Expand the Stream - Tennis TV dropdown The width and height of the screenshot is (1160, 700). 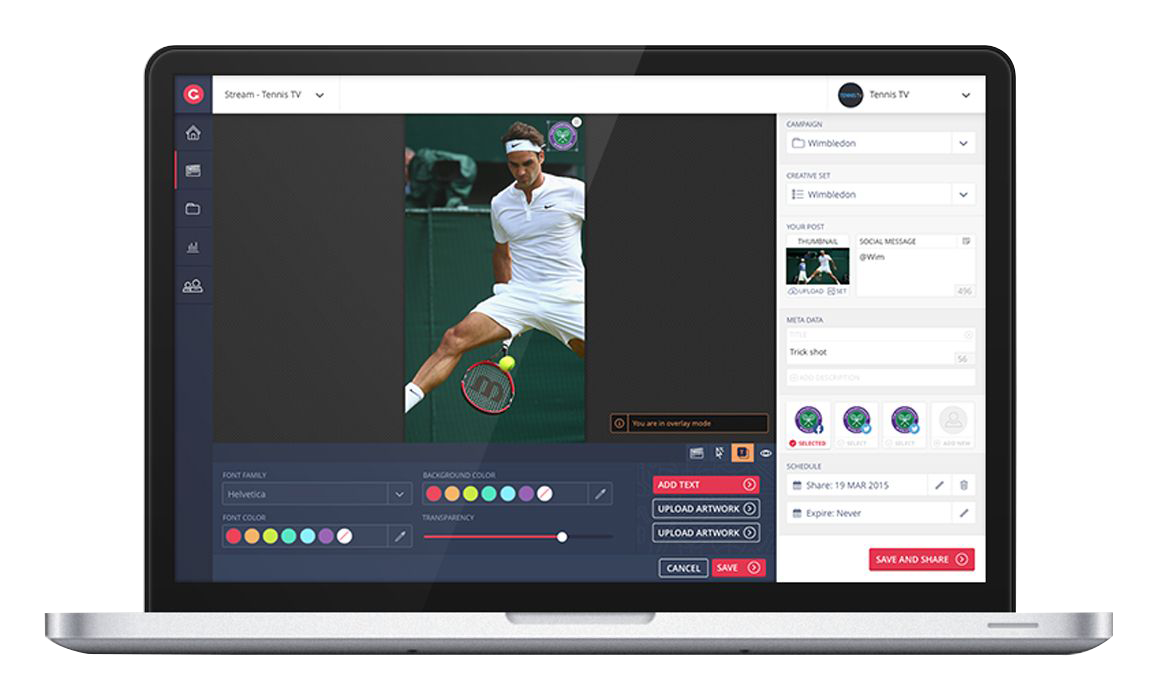tap(320, 95)
